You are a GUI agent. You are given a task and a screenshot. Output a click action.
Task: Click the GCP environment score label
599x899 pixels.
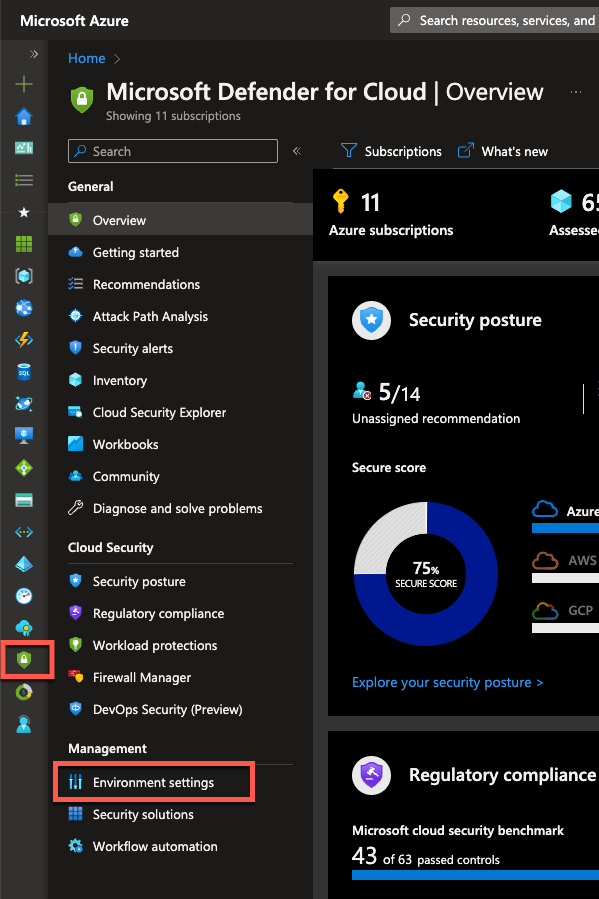pos(581,611)
